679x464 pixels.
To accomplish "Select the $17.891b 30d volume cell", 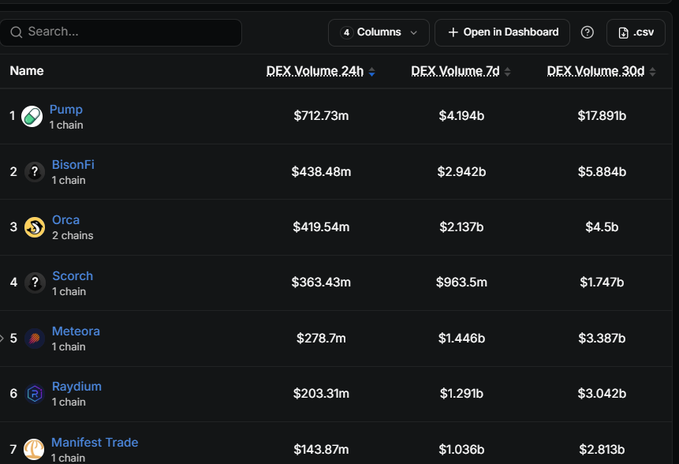I will 602,116.
